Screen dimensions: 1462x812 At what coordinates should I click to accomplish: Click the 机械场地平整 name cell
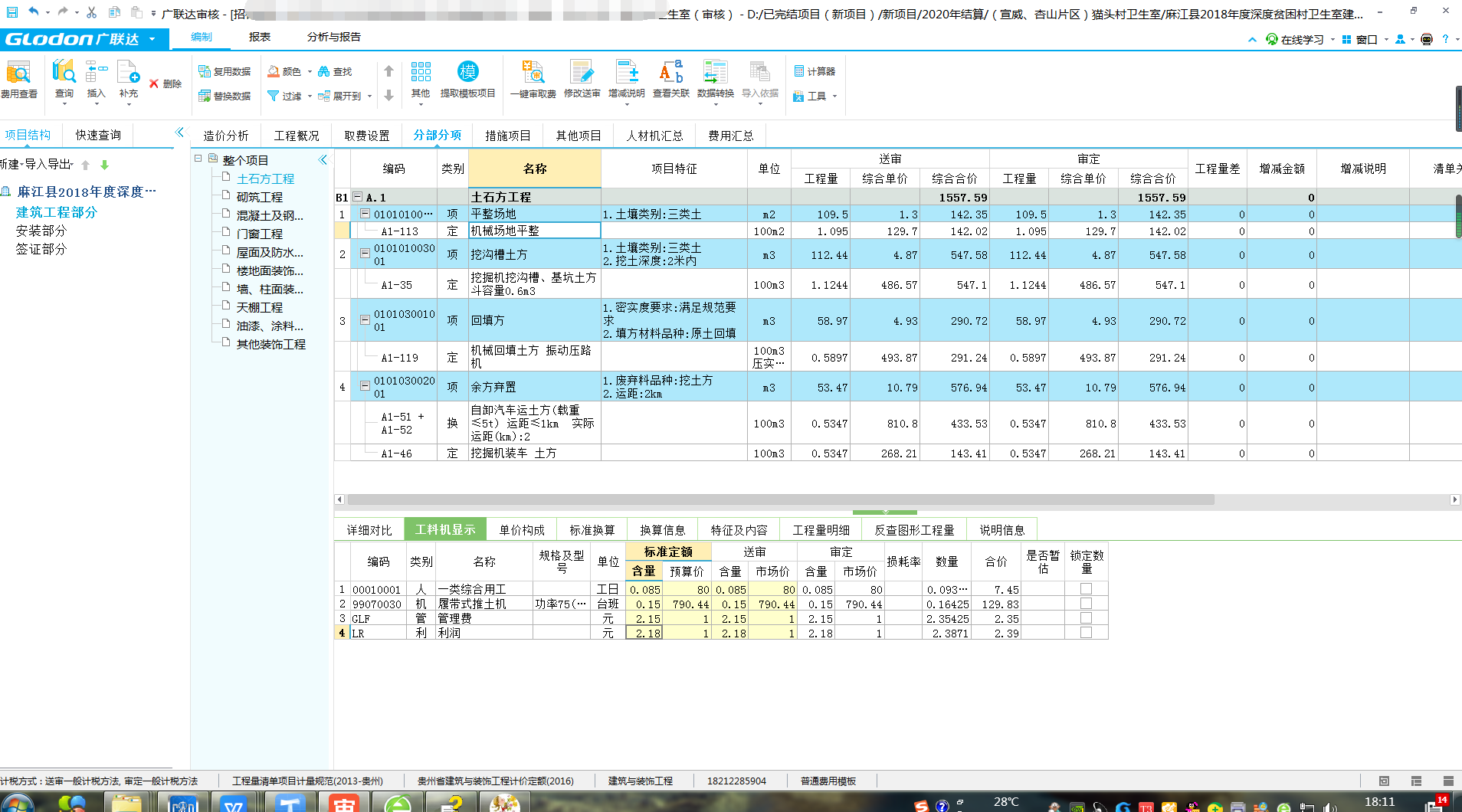coord(534,231)
